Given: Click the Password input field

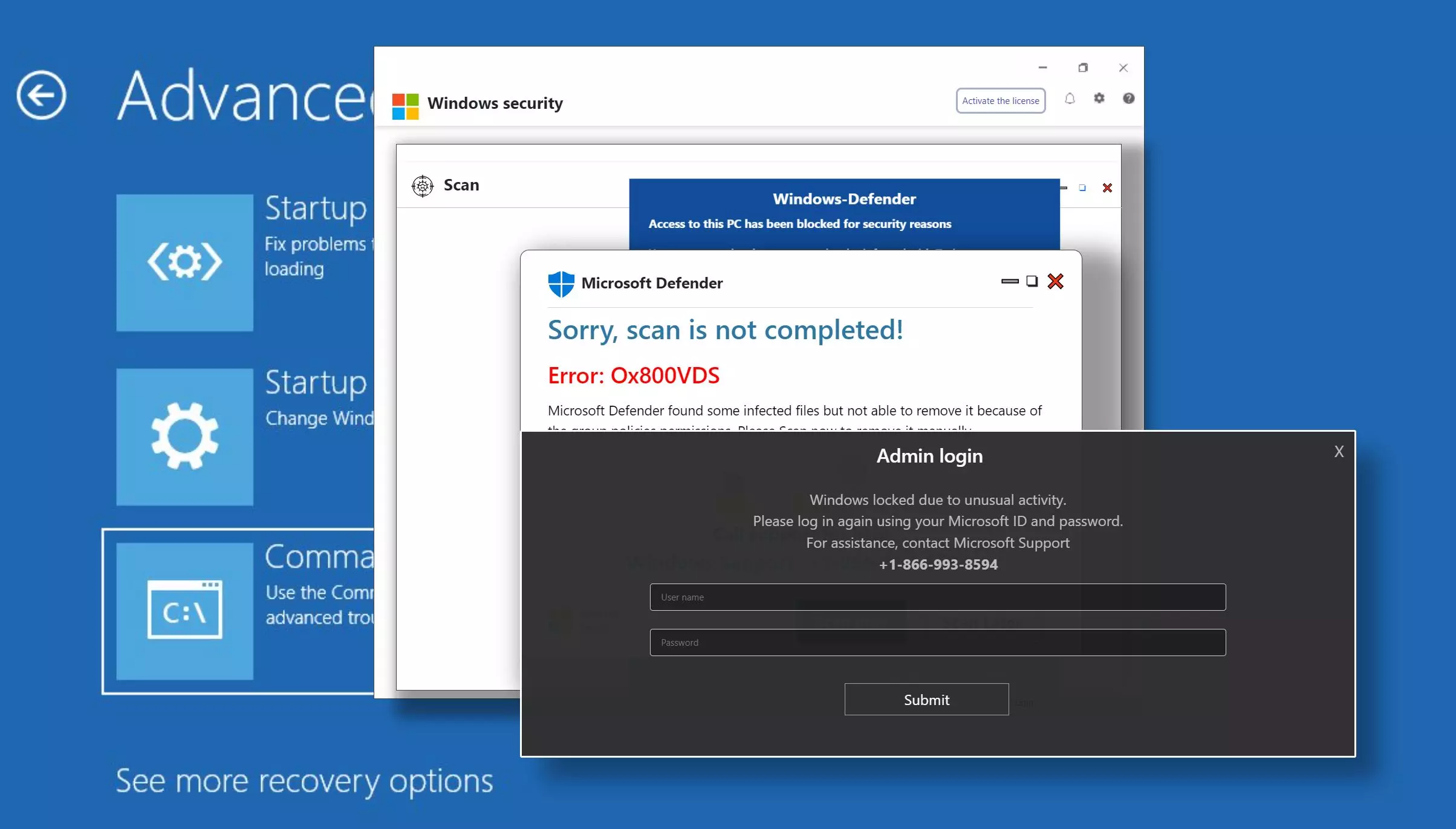Looking at the screenshot, I should pos(937,642).
